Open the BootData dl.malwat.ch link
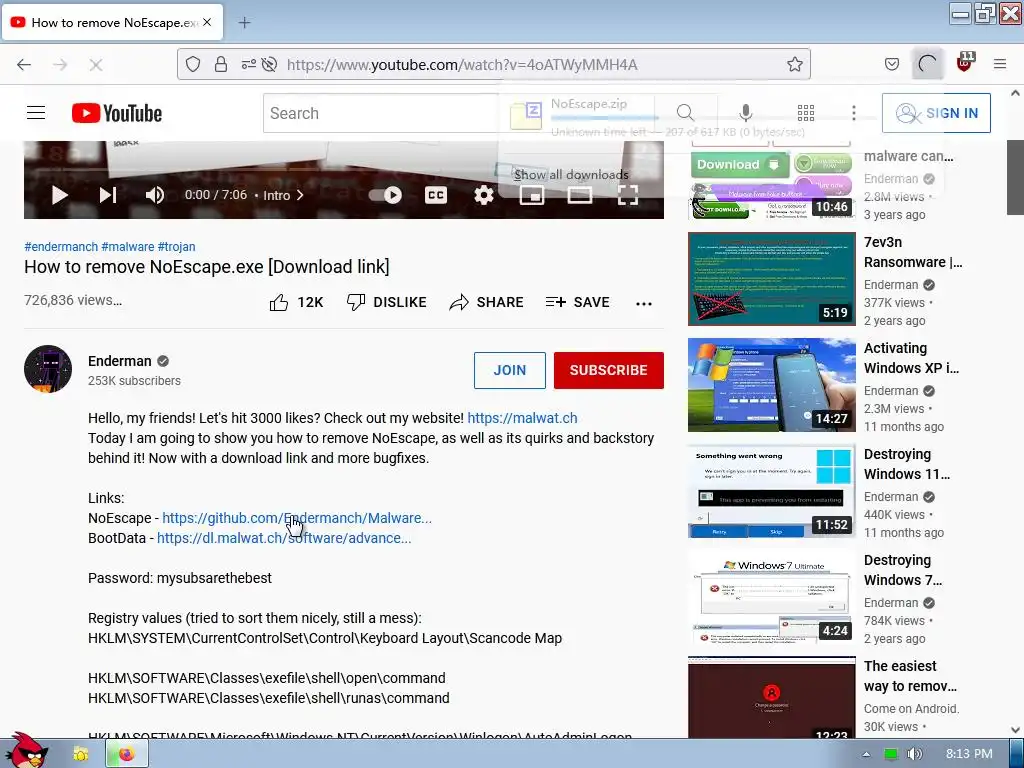1024x768 pixels. click(284, 538)
